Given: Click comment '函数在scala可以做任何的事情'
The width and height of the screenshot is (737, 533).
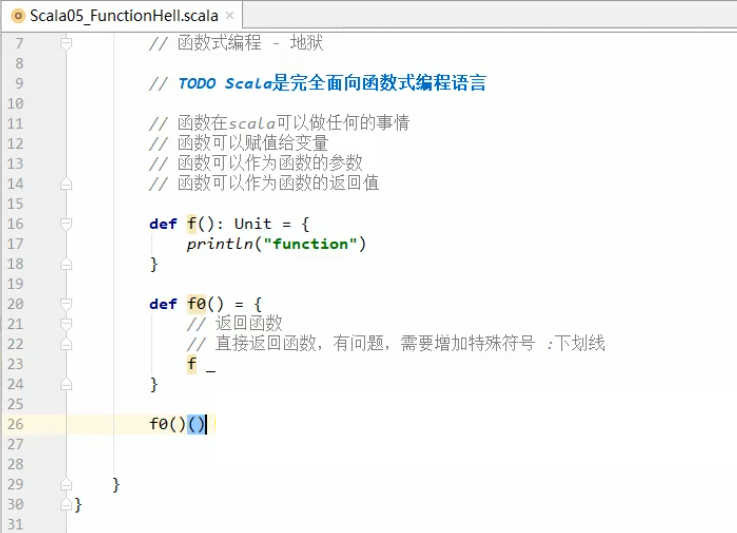Looking at the screenshot, I should tap(293, 123).
